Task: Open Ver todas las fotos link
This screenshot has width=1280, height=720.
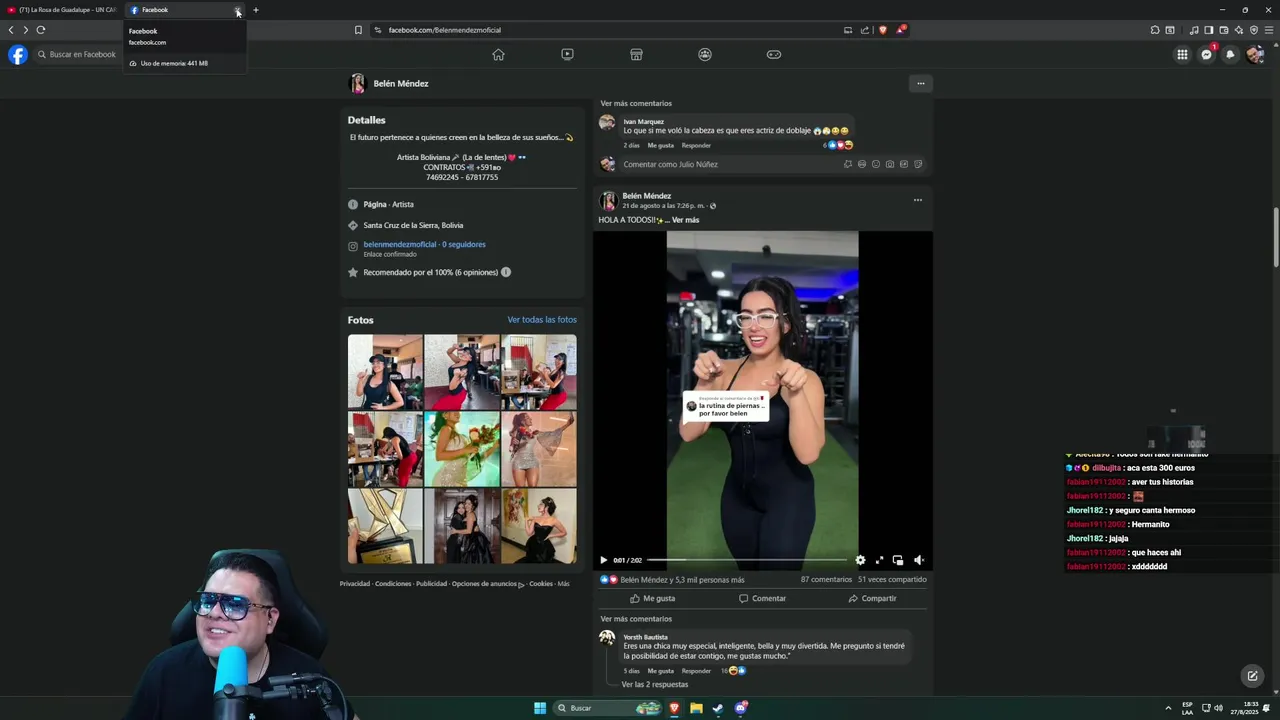Action: point(542,320)
